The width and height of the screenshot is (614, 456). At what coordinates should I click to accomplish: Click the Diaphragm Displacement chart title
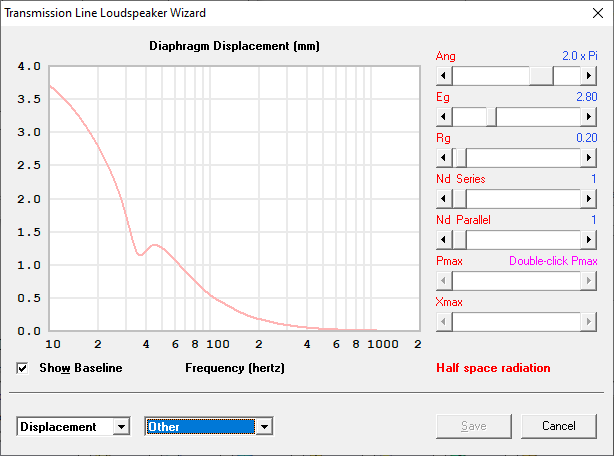[x=234, y=46]
